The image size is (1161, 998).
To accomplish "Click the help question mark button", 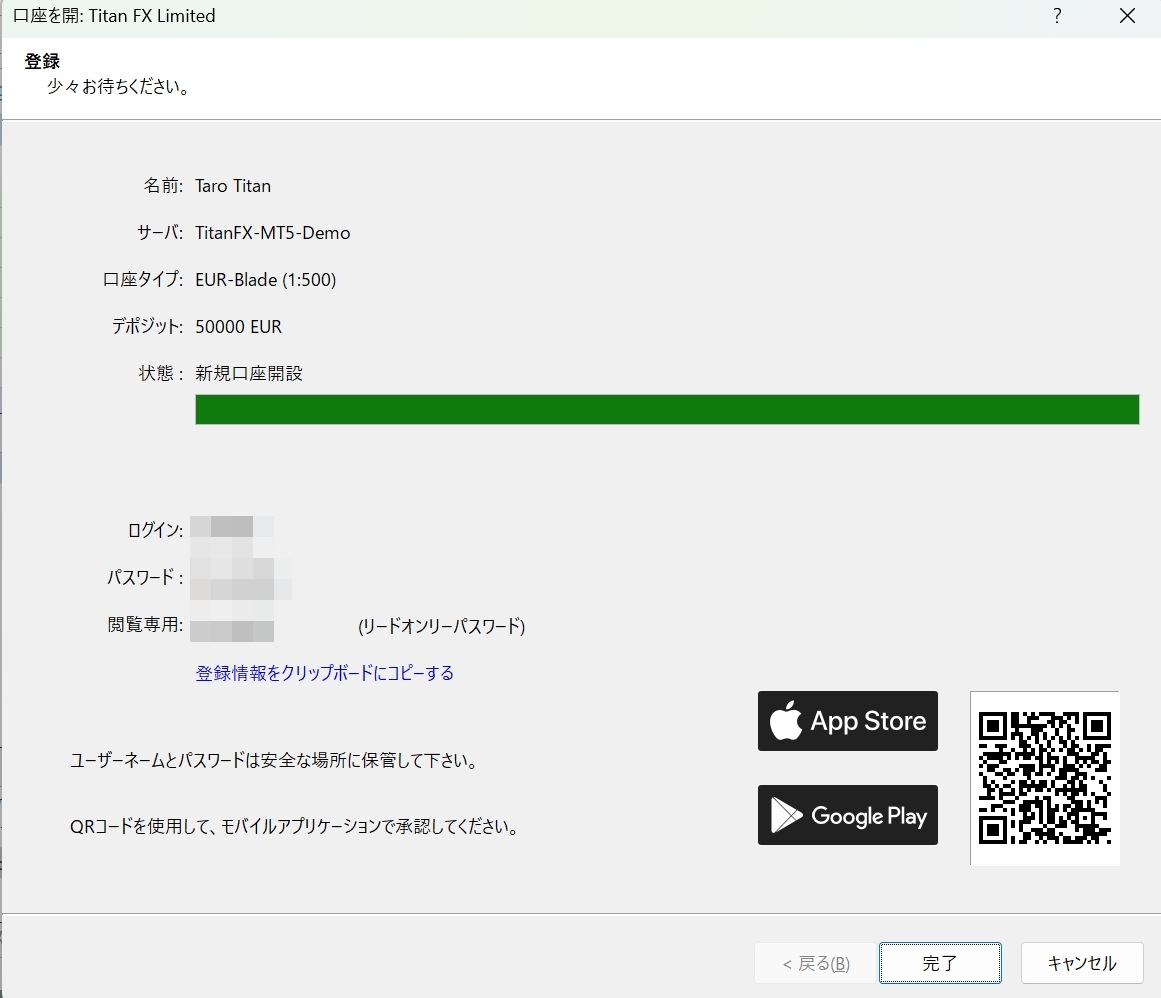I will [1057, 16].
